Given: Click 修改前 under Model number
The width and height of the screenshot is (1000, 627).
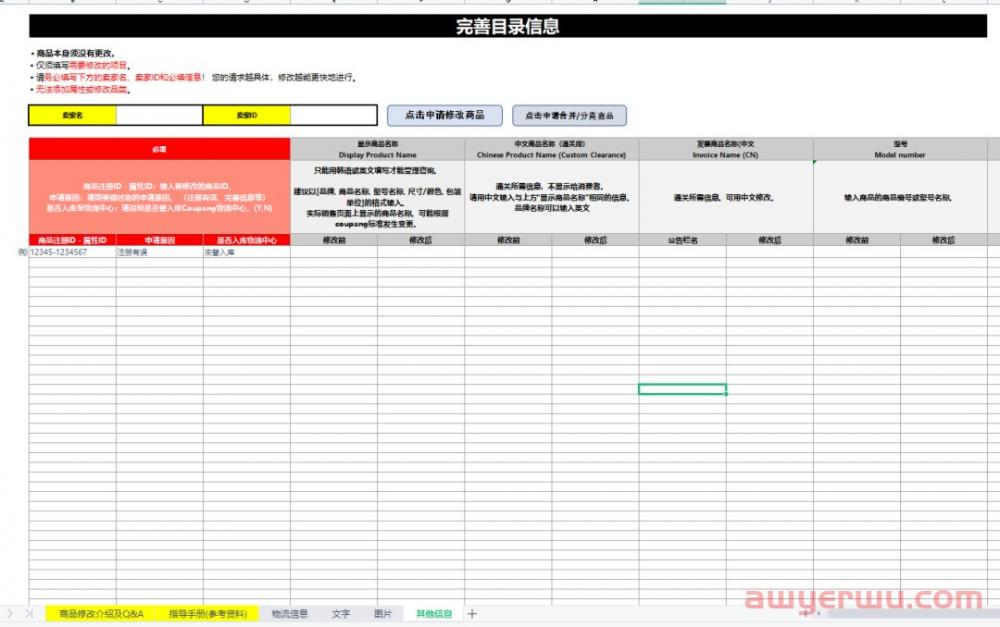Looking at the screenshot, I should point(857,240).
